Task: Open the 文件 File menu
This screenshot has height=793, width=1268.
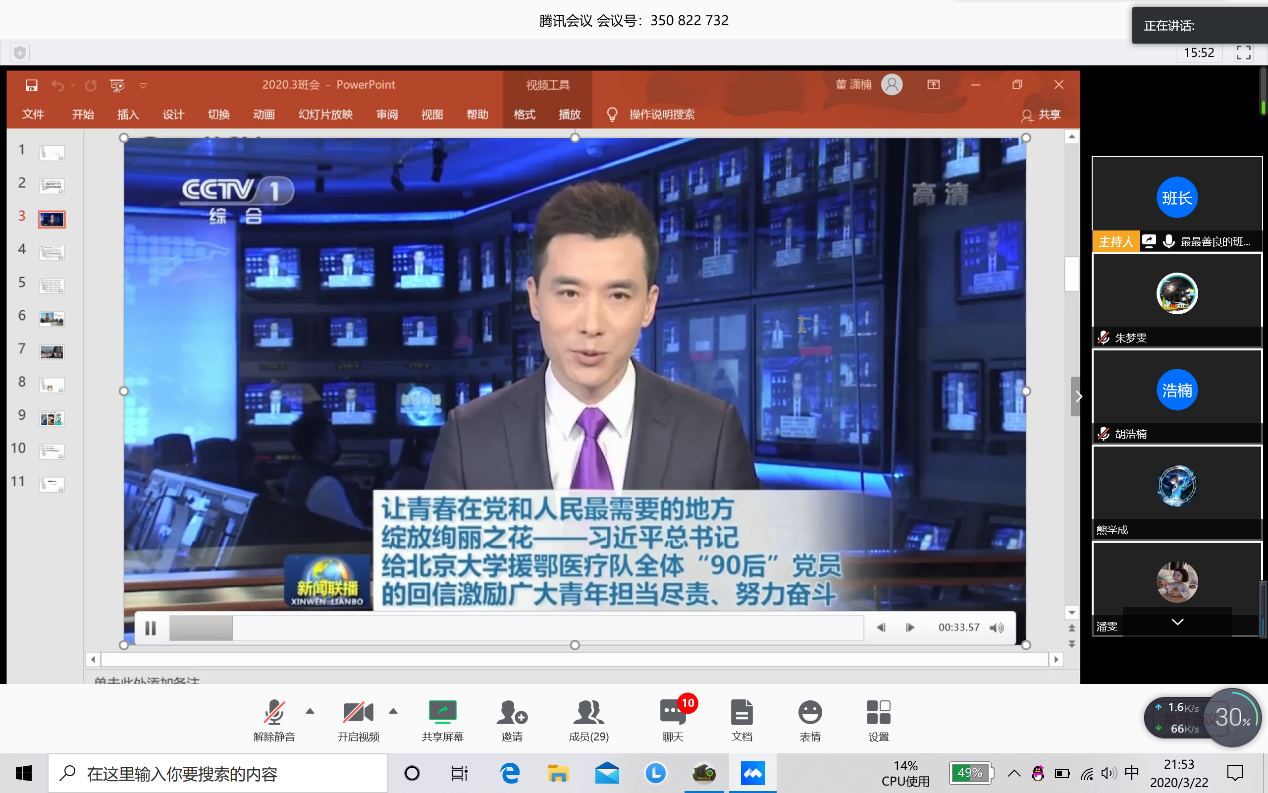Action: [33, 114]
